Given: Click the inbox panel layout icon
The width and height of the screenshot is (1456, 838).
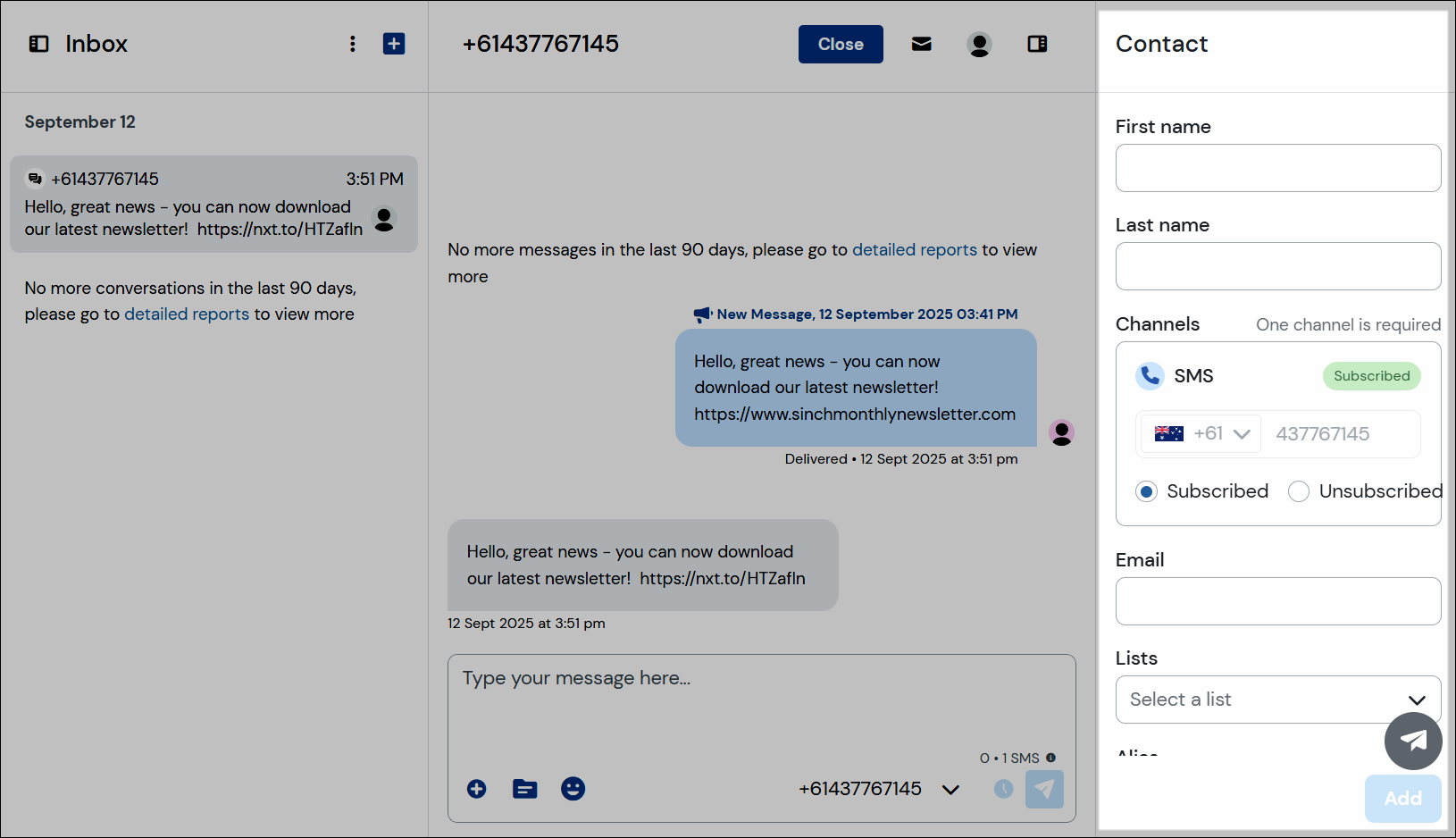Looking at the screenshot, I should point(38,43).
